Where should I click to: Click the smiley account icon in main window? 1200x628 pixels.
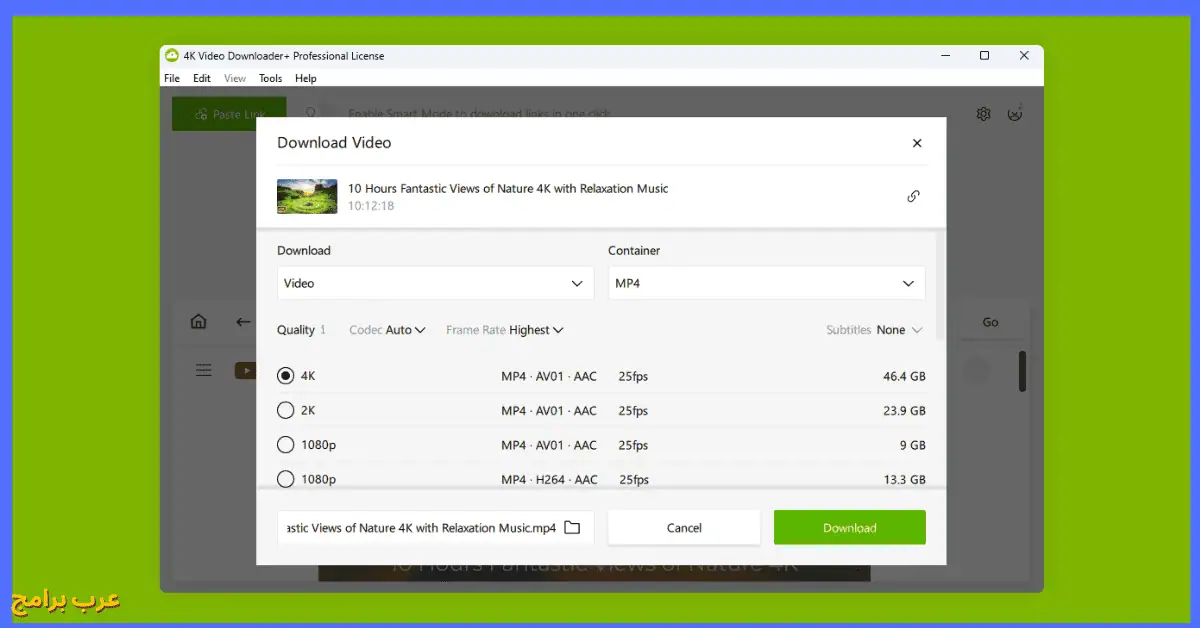[1015, 114]
